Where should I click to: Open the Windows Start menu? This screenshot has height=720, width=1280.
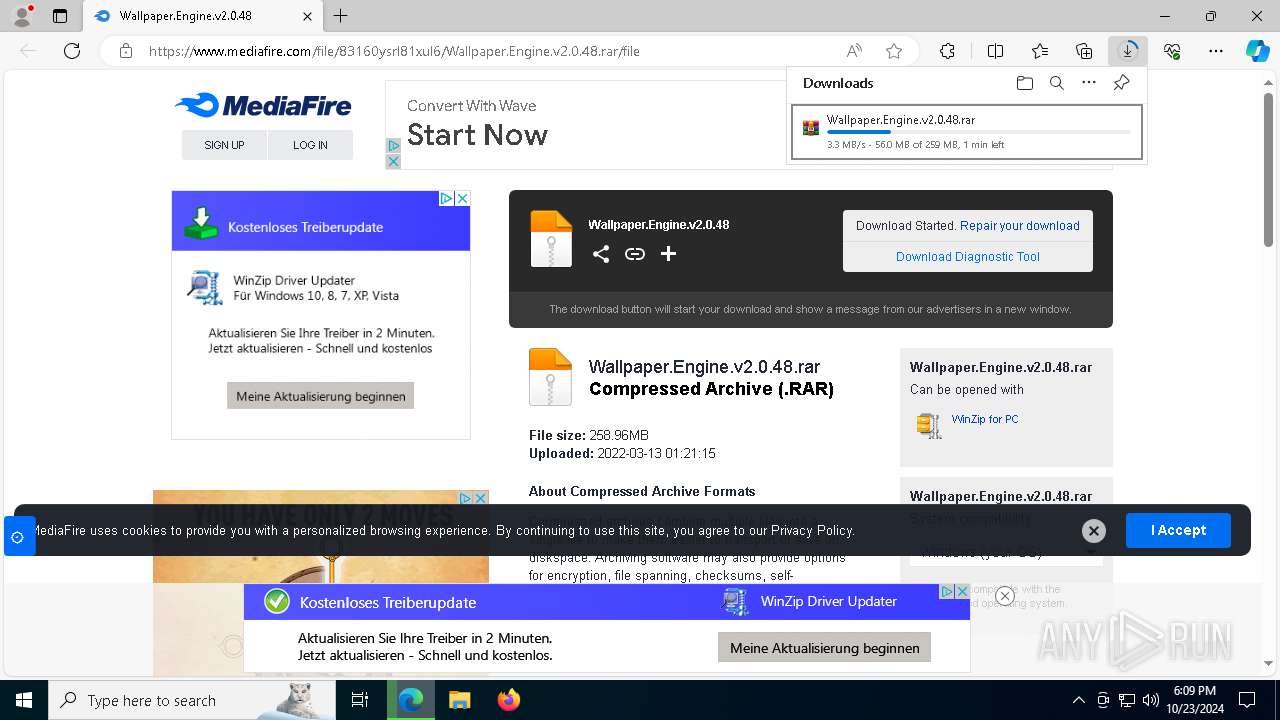click(x=24, y=700)
